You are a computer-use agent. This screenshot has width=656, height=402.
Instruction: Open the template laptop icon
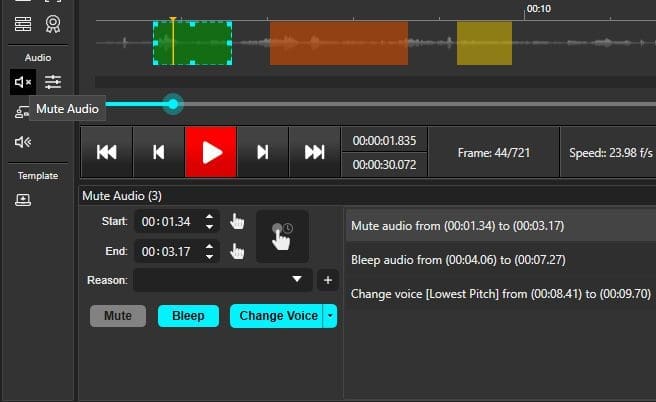pos(23,200)
